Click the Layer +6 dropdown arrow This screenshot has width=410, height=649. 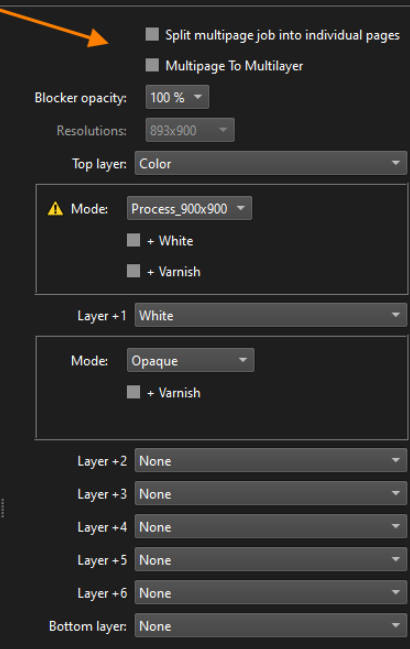[396, 593]
